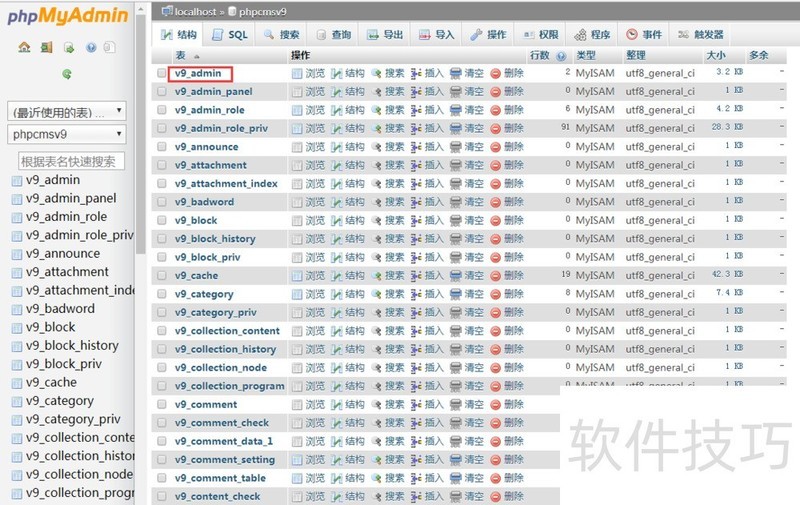Click the sidebar table quick-search field
The image size is (800, 505).
click(x=71, y=162)
